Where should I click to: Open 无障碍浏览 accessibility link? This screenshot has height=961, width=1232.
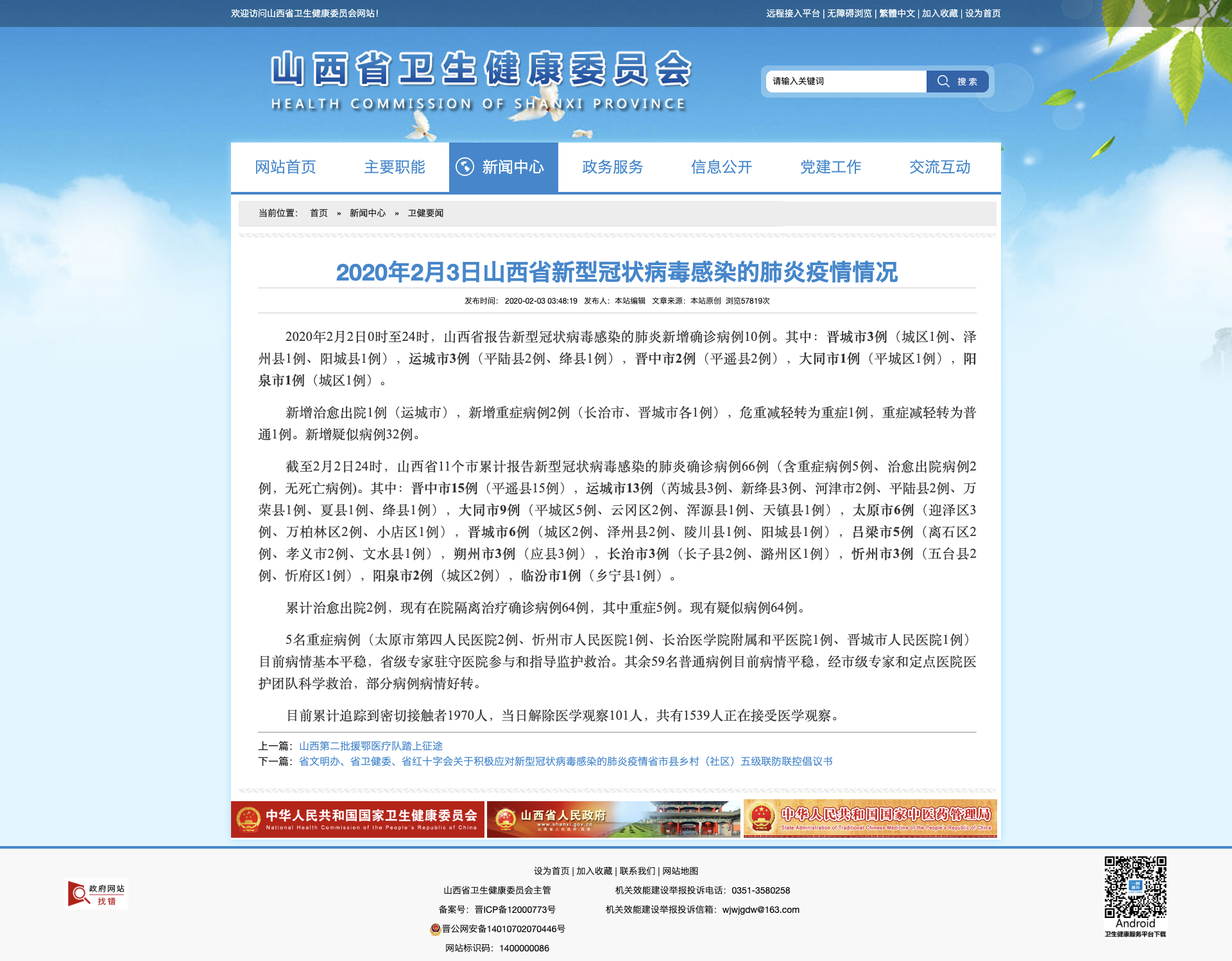tap(850, 13)
